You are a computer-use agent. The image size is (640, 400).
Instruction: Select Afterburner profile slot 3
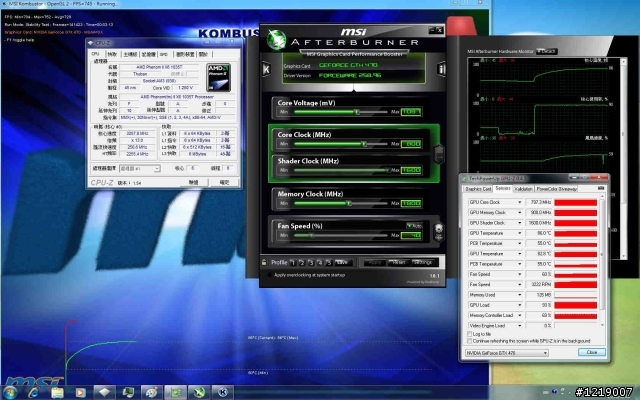click(311, 262)
